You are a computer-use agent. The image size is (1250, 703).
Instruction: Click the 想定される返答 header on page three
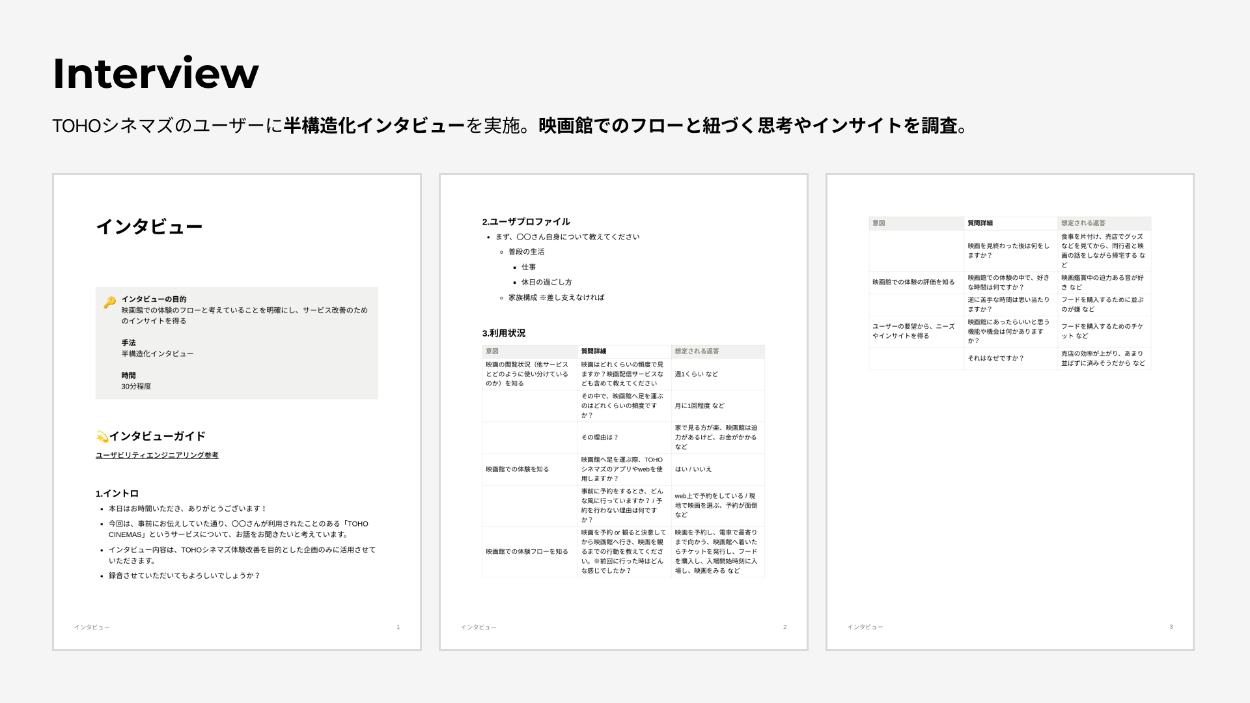tap(1082, 223)
